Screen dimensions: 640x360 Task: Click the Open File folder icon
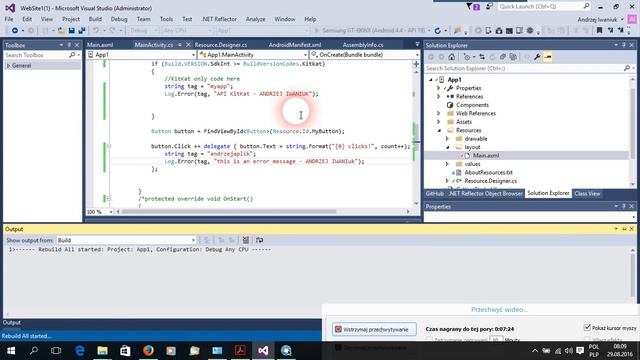(61, 31)
